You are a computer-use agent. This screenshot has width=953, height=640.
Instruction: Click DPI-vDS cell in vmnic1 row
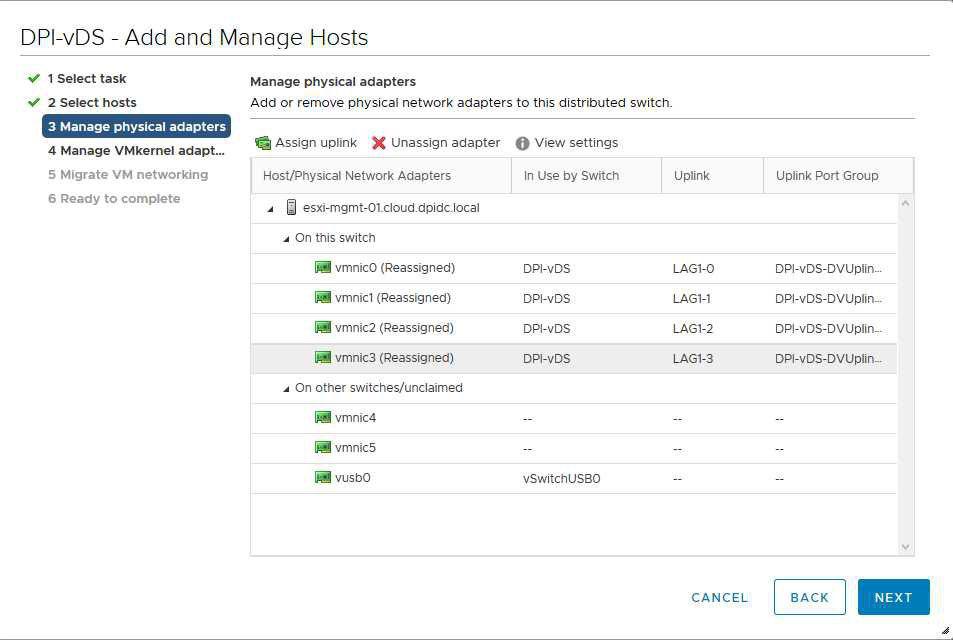[546, 298]
